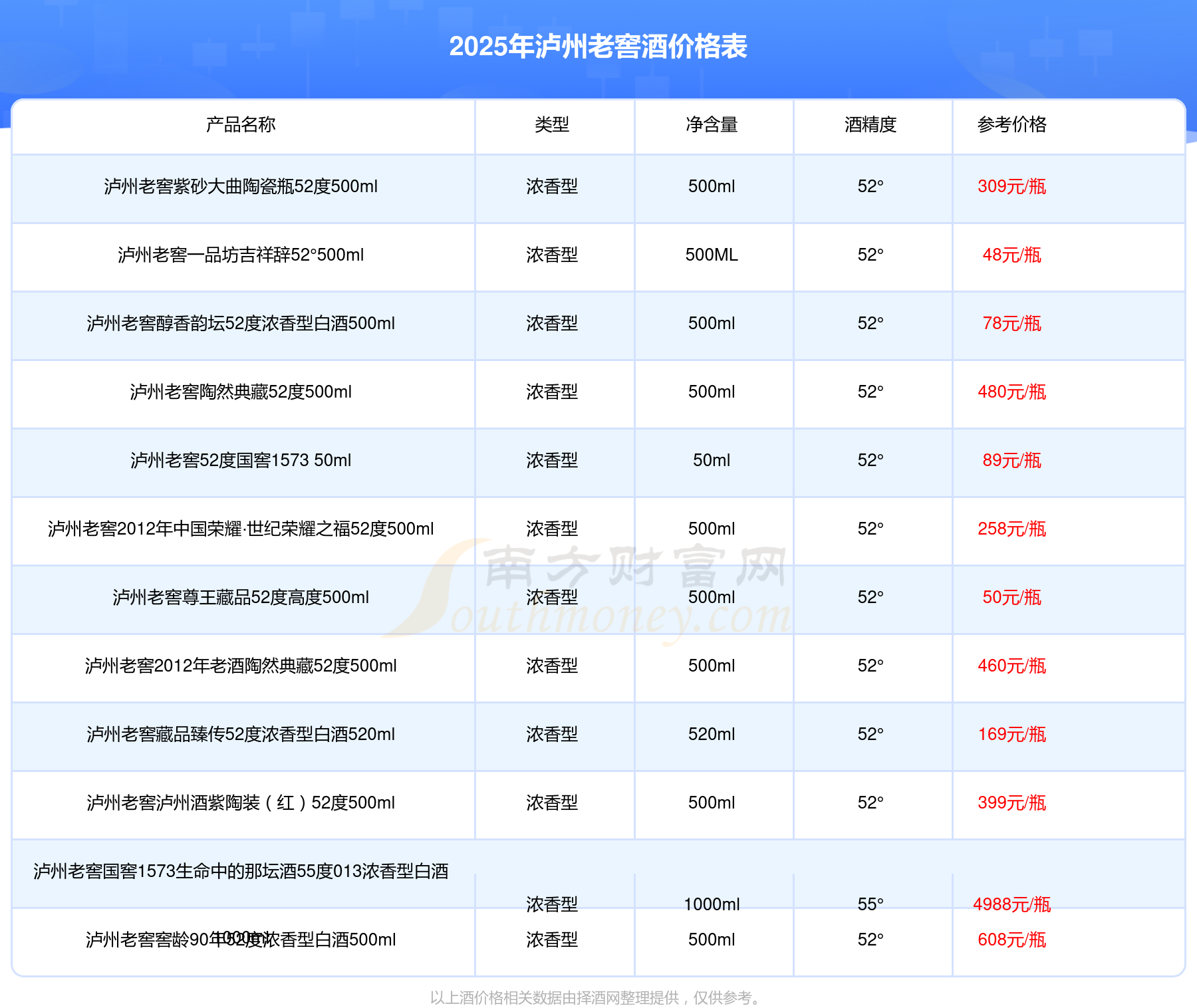Select the price "460元/瓶"
Screen dimensions: 1197x1008
click(x=1012, y=666)
